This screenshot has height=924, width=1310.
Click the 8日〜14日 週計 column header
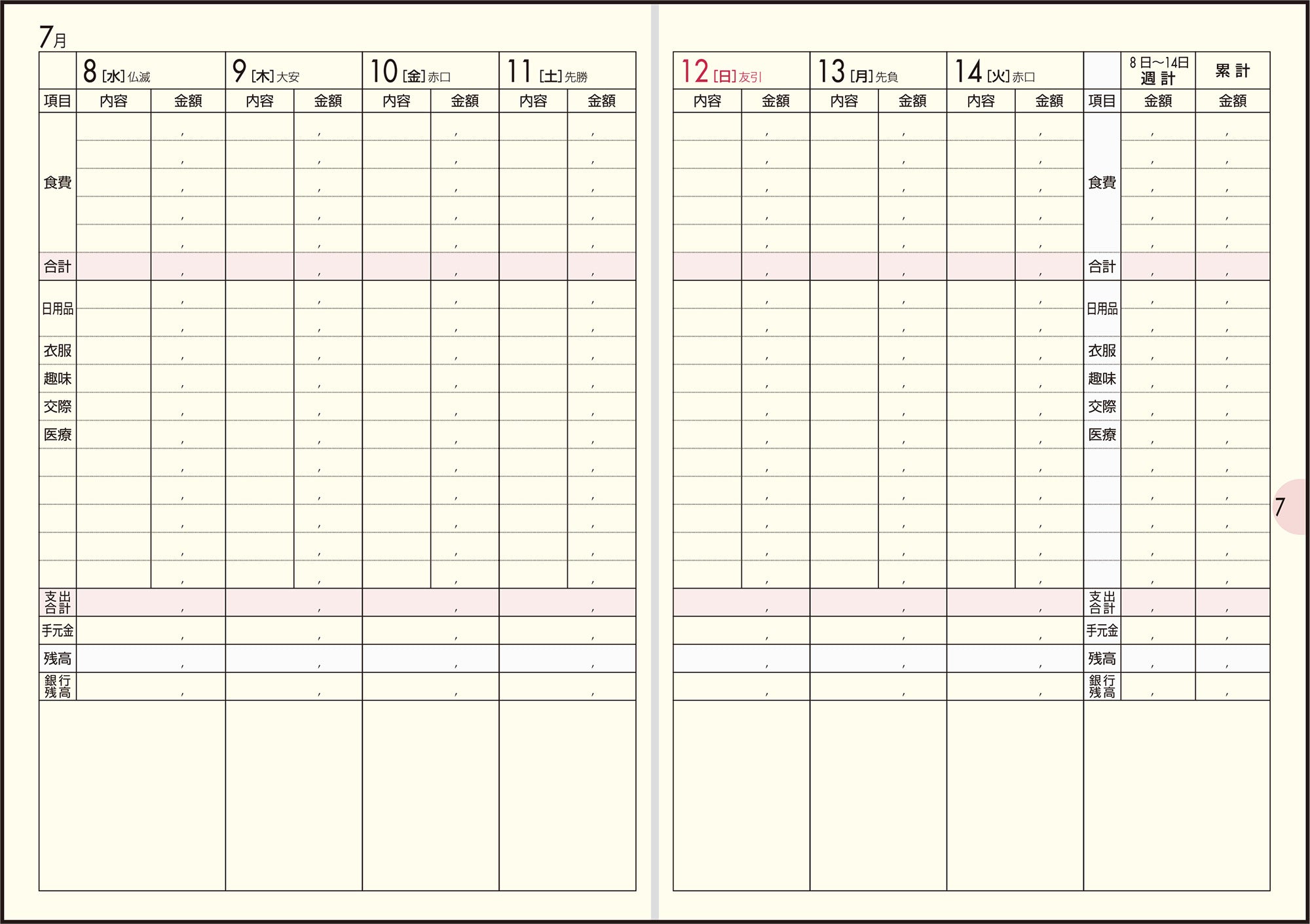[x=1158, y=71]
